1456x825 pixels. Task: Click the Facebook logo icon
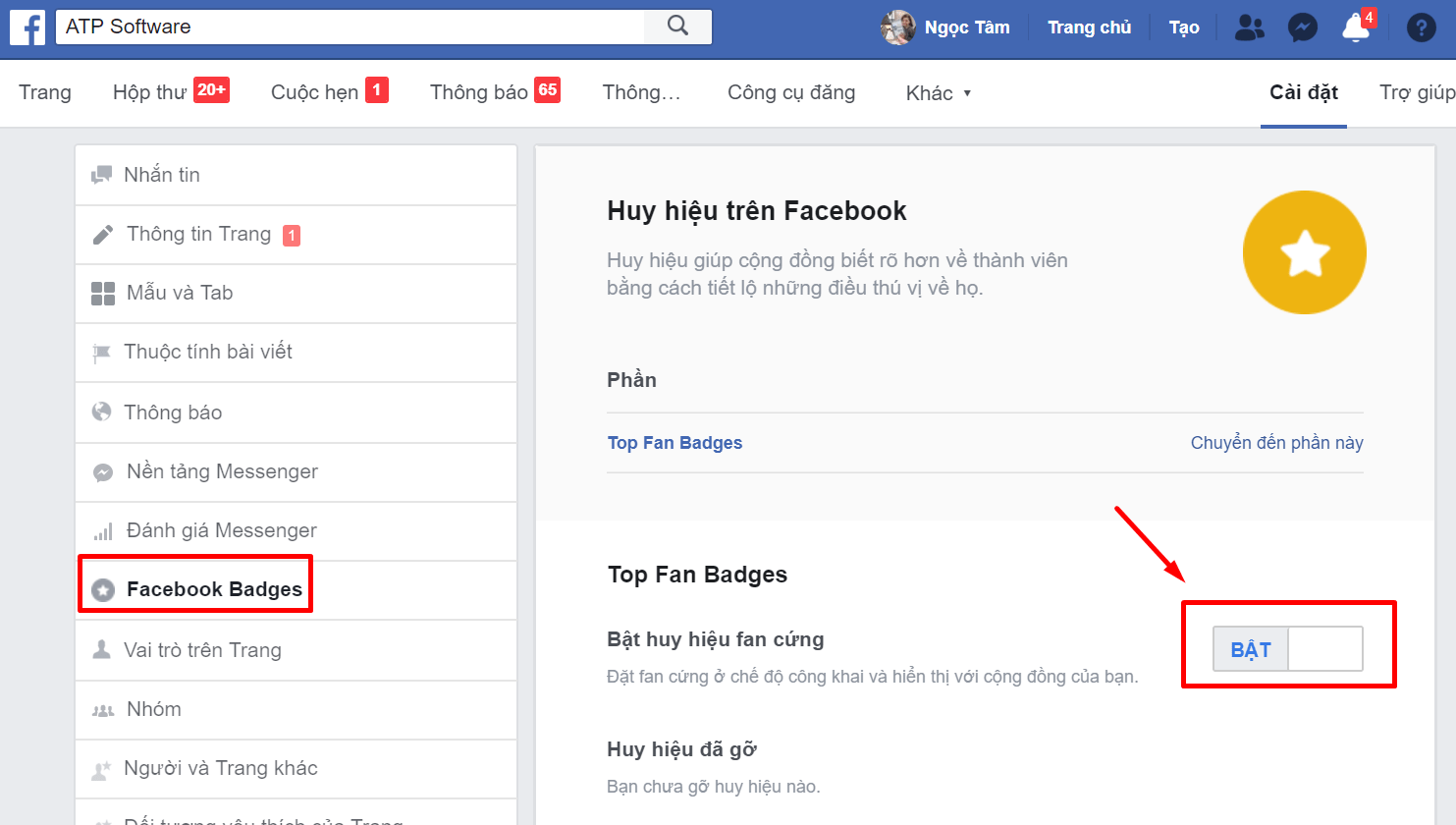[x=27, y=27]
